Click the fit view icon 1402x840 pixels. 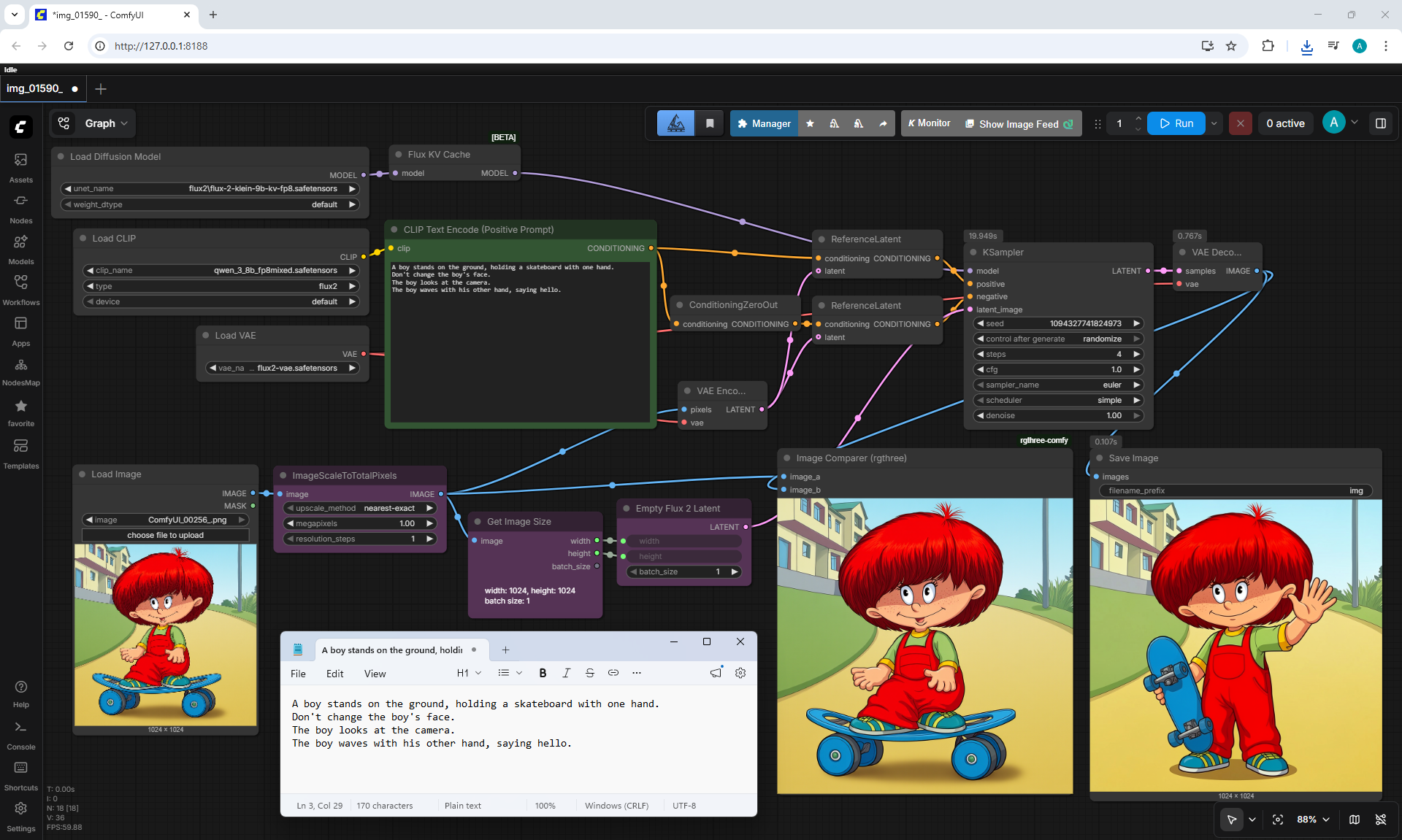(1278, 820)
